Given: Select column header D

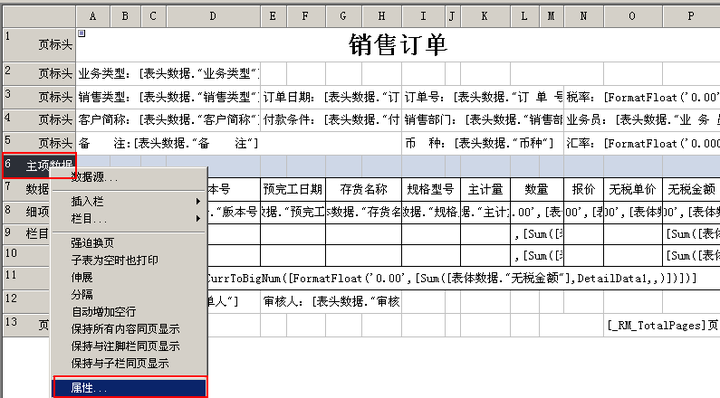Looking at the screenshot, I should click(214, 17).
